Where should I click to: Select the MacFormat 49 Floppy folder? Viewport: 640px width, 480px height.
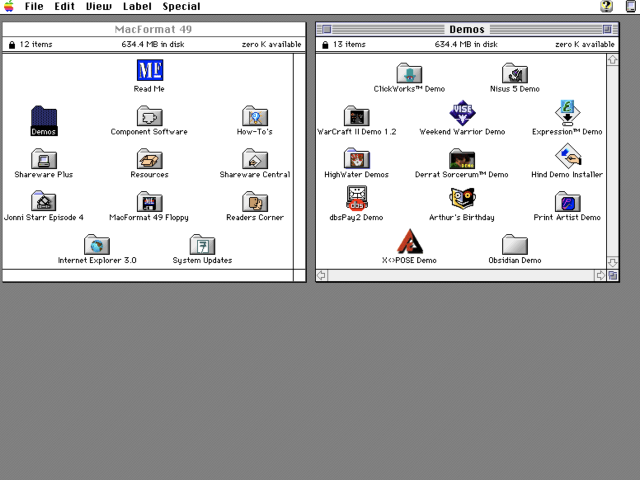pos(149,202)
